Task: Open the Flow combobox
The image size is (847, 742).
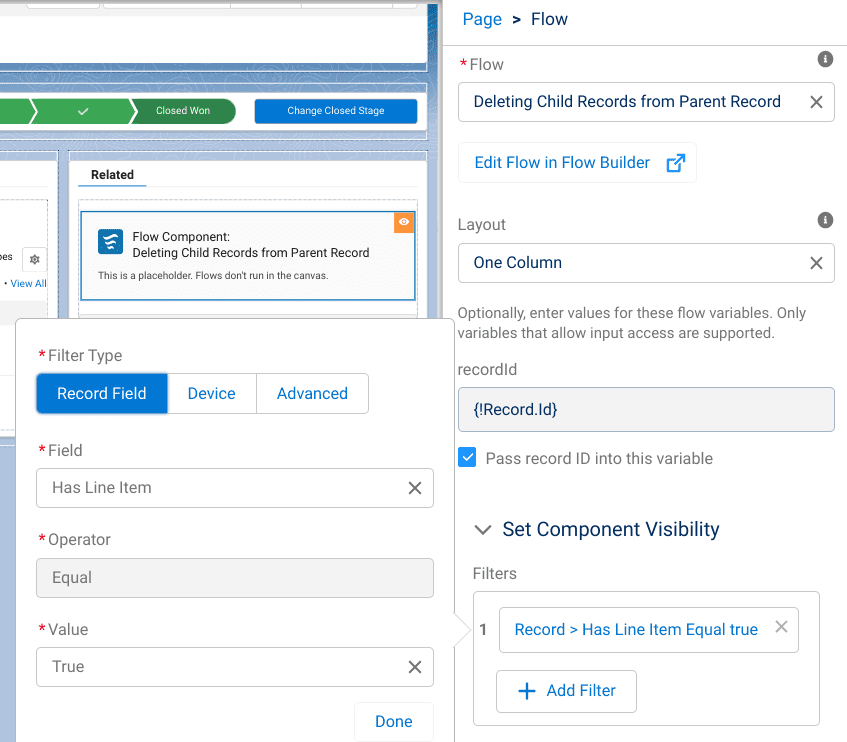Action: pyautogui.click(x=646, y=102)
